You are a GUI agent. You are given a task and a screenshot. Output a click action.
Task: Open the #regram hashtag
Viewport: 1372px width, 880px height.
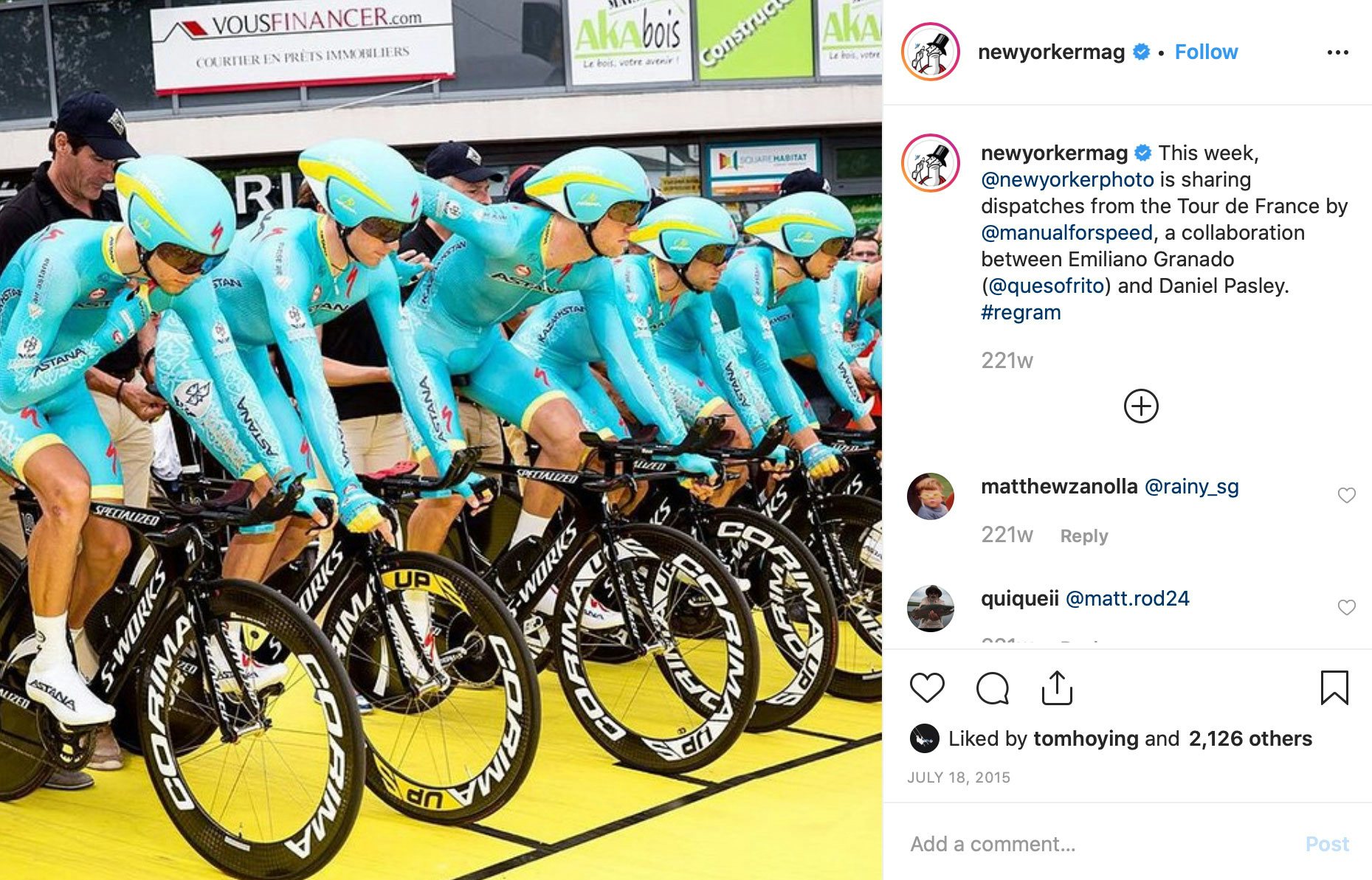click(1021, 312)
